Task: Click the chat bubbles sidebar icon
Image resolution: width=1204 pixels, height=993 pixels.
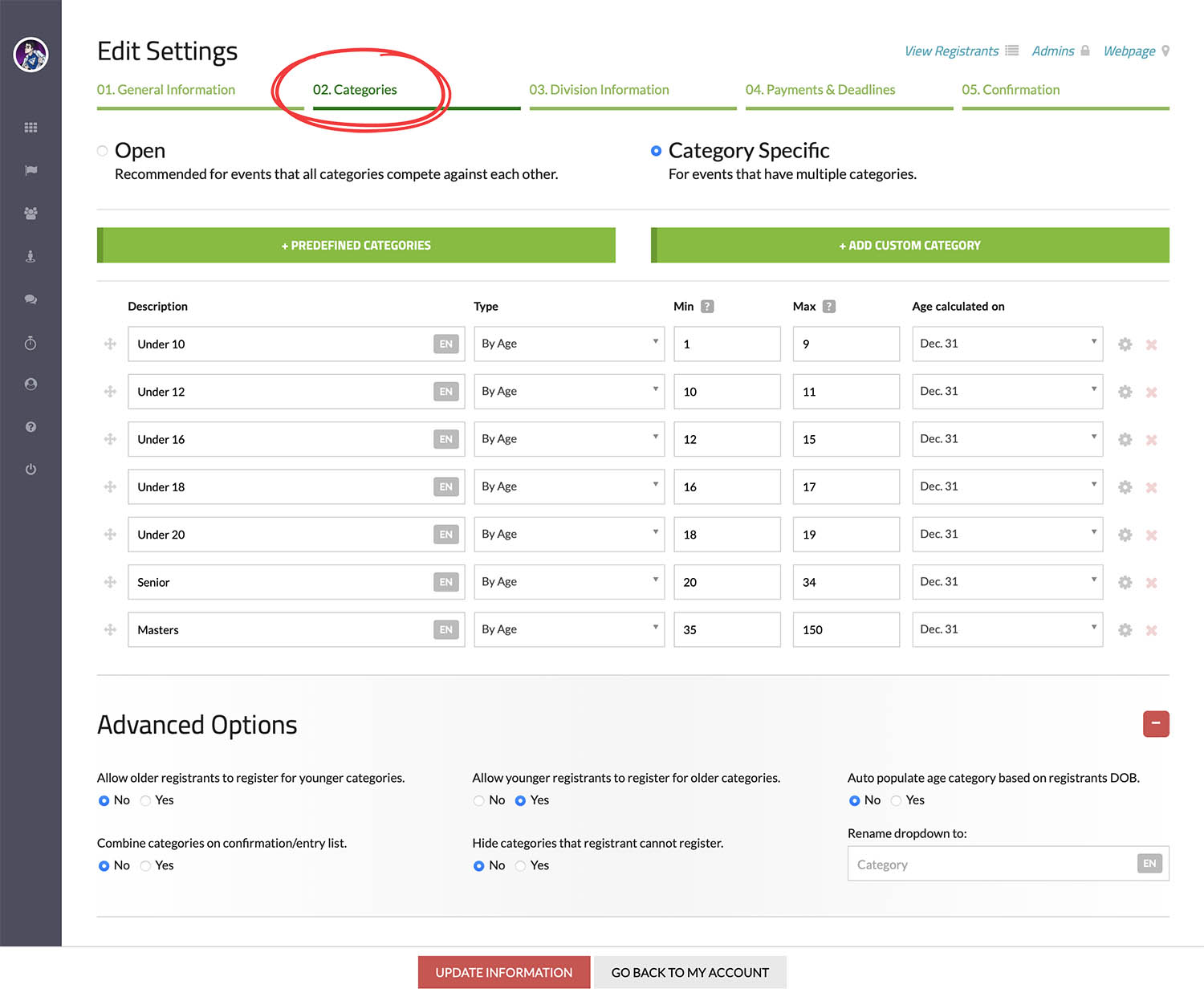Action: 31,299
